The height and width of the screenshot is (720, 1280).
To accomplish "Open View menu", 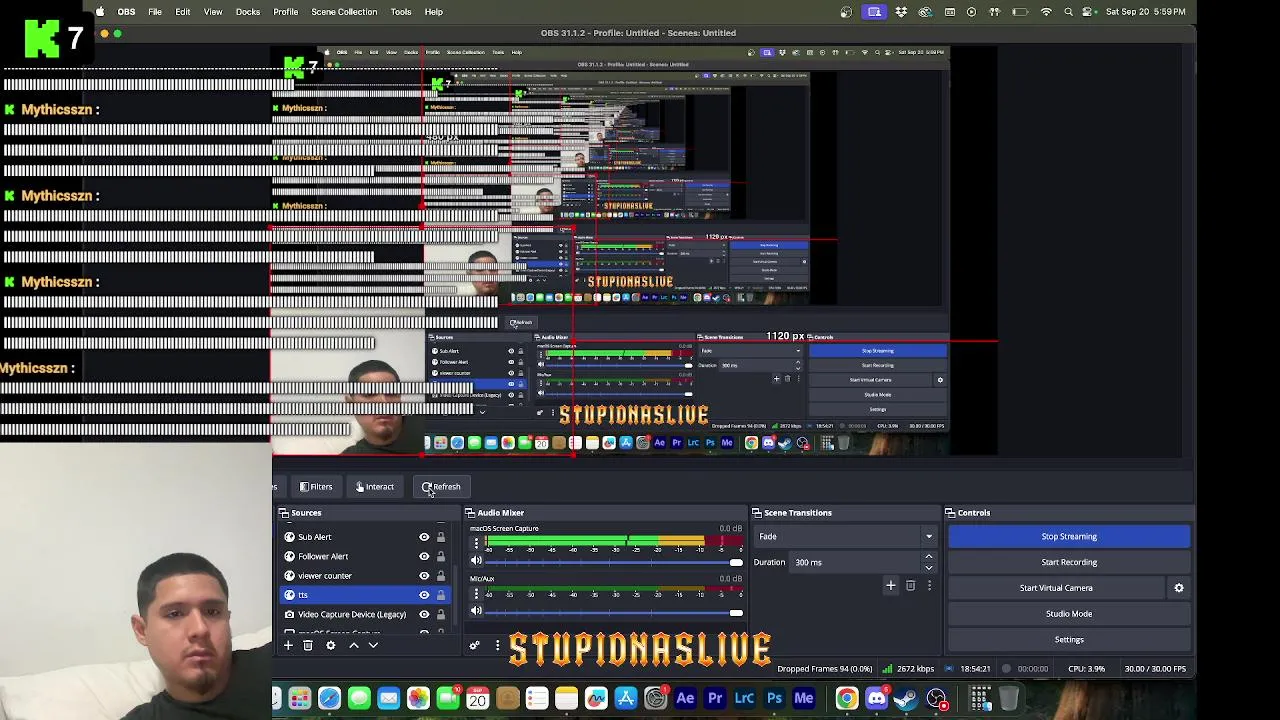I will pos(213,12).
